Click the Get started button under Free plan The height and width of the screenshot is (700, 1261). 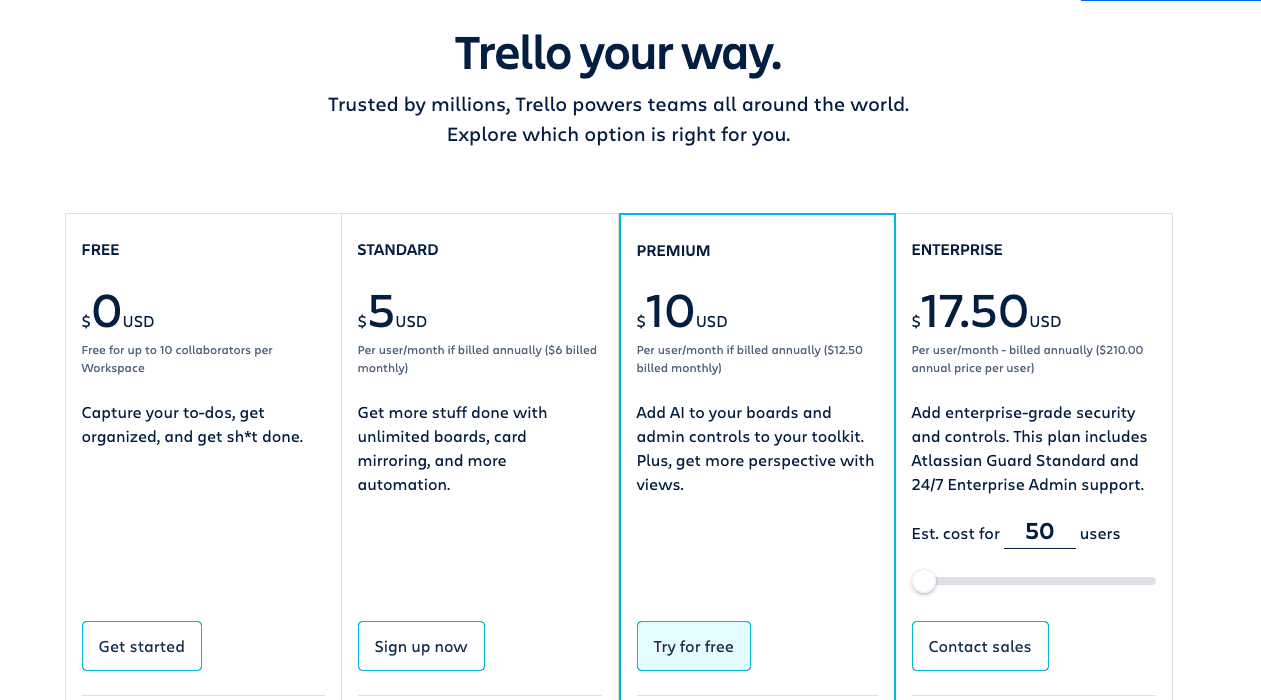pyautogui.click(x=141, y=645)
